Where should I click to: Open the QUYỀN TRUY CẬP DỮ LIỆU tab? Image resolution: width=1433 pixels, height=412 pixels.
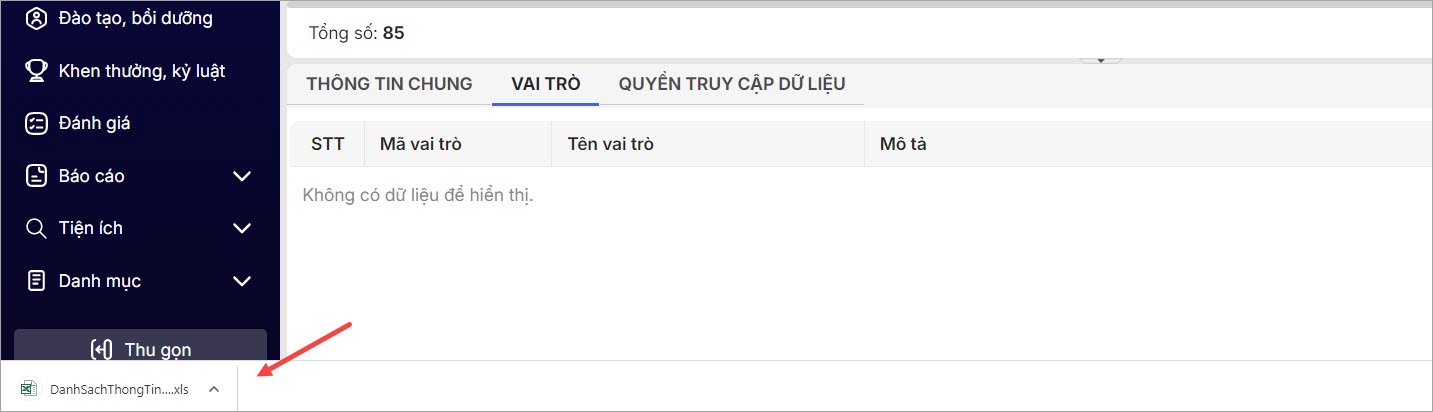(732, 84)
